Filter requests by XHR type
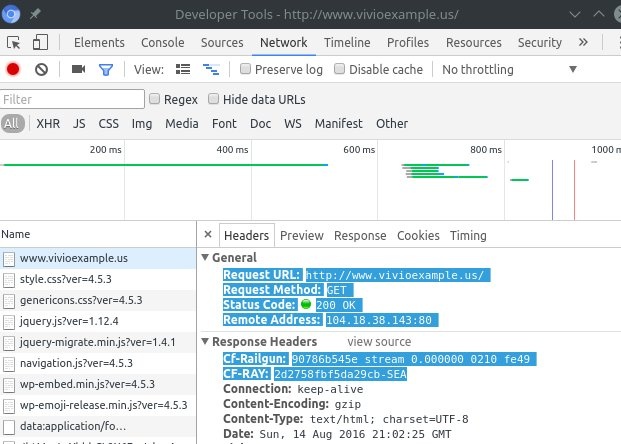The height and width of the screenshot is (444, 621). (48, 124)
